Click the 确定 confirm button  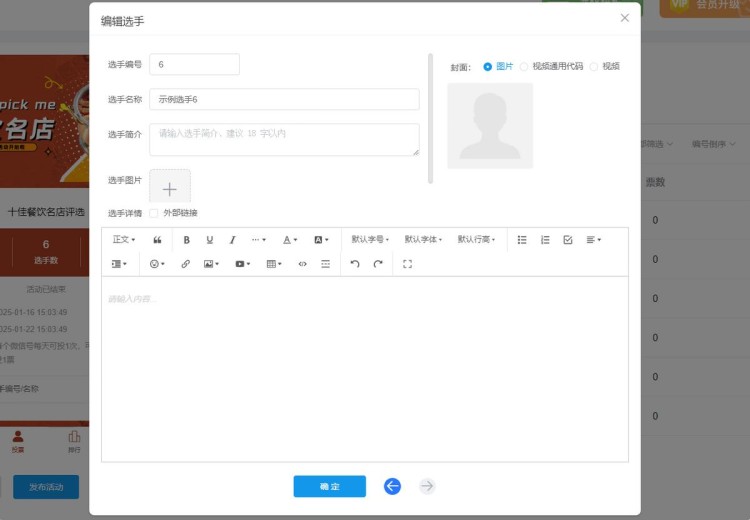[x=329, y=486]
